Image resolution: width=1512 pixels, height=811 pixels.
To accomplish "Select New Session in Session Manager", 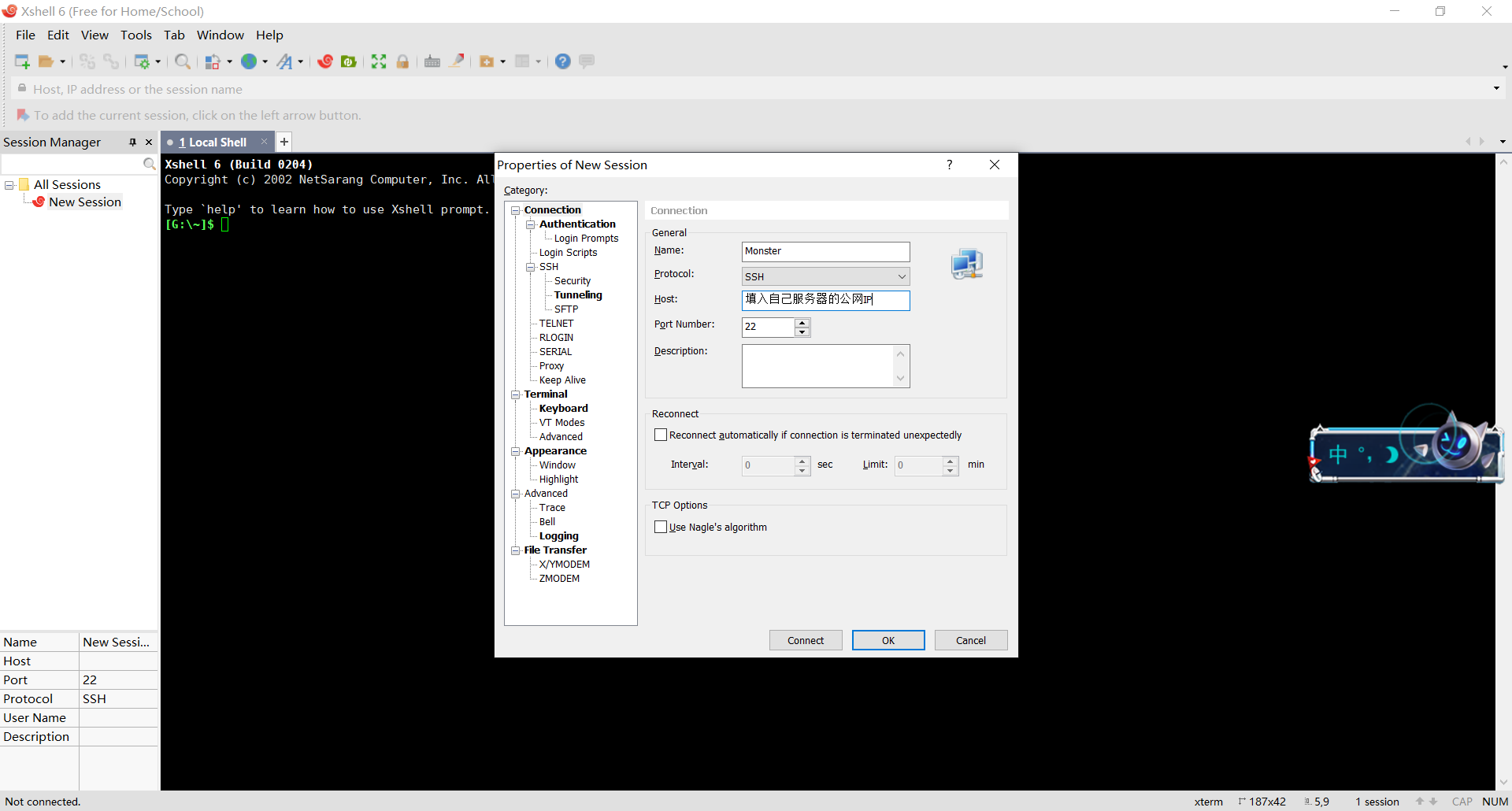I will pos(84,202).
